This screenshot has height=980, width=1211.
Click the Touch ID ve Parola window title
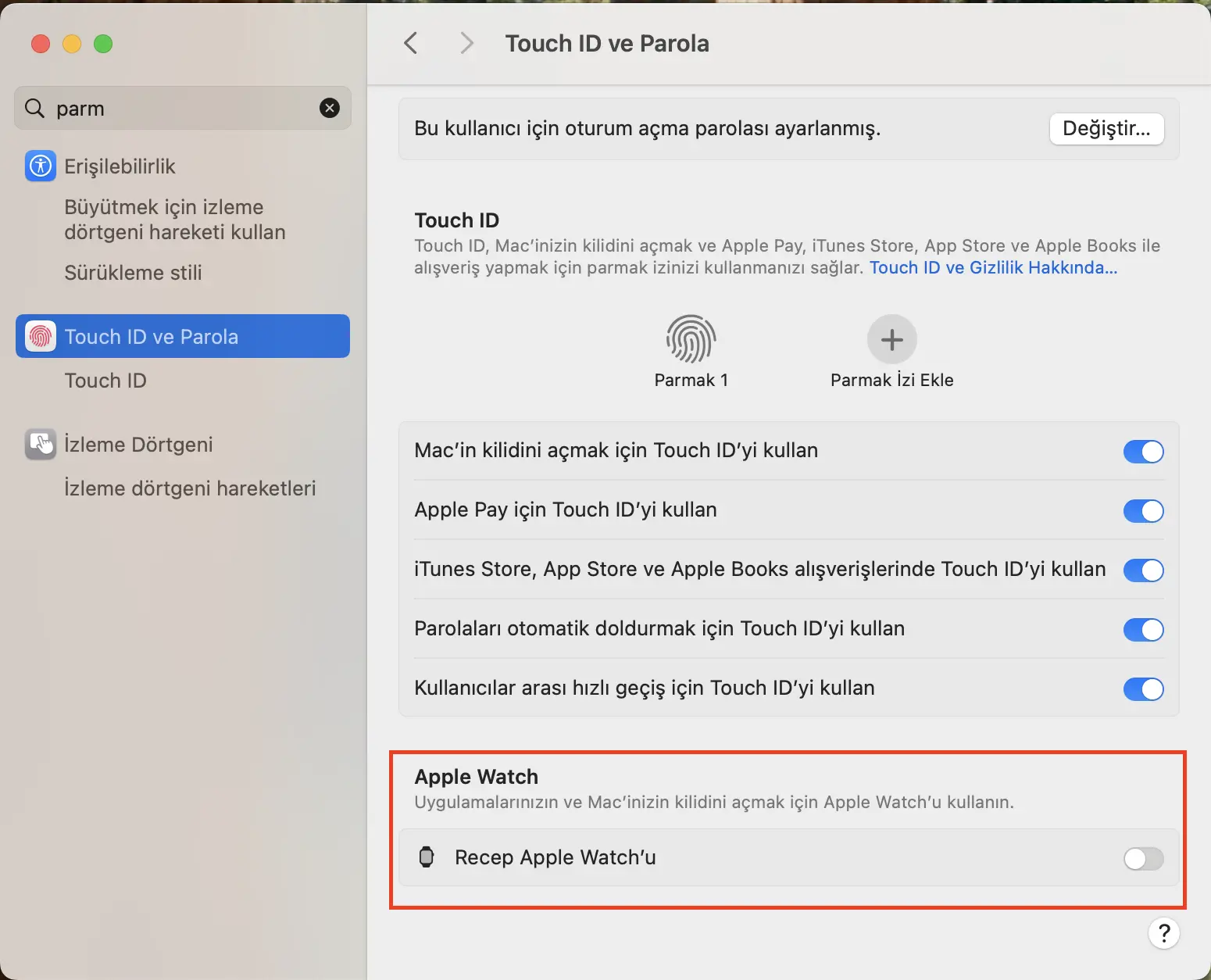coord(607,43)
